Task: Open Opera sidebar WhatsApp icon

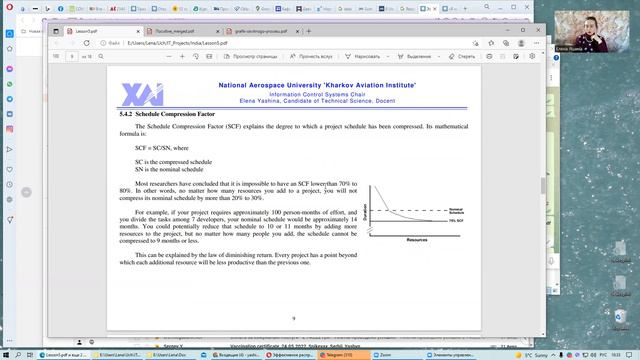Action: point(10,84)
